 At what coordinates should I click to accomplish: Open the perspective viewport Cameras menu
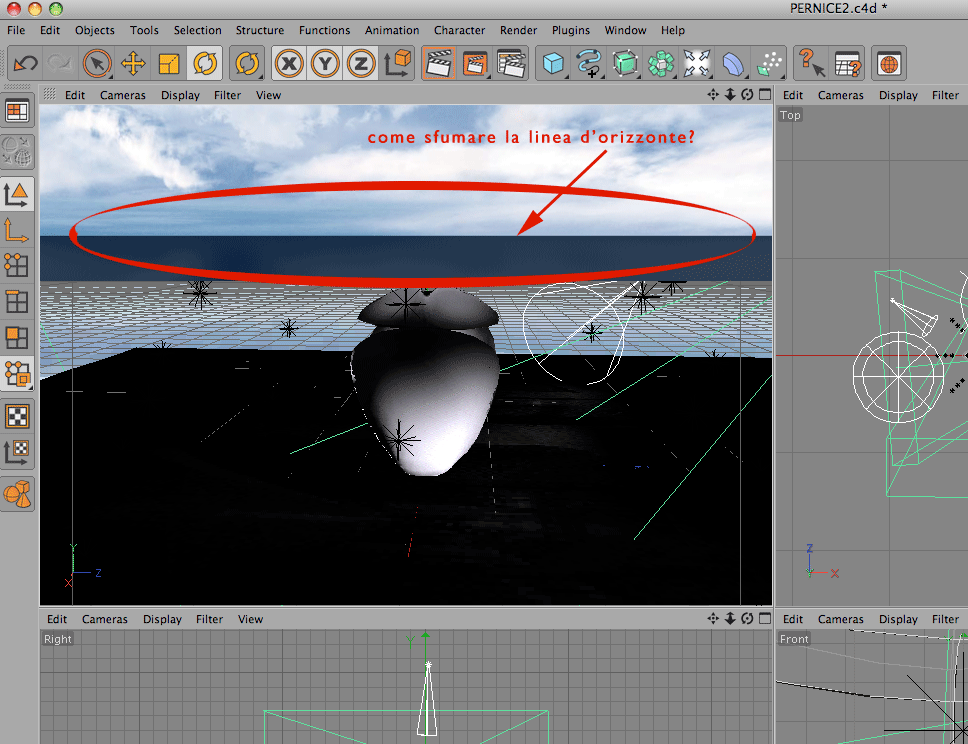tap(123, 95)
